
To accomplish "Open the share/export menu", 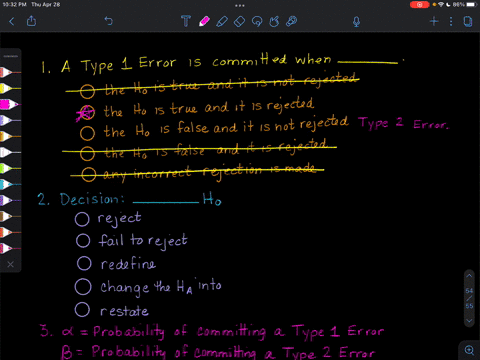I will (x=31, y=21).
